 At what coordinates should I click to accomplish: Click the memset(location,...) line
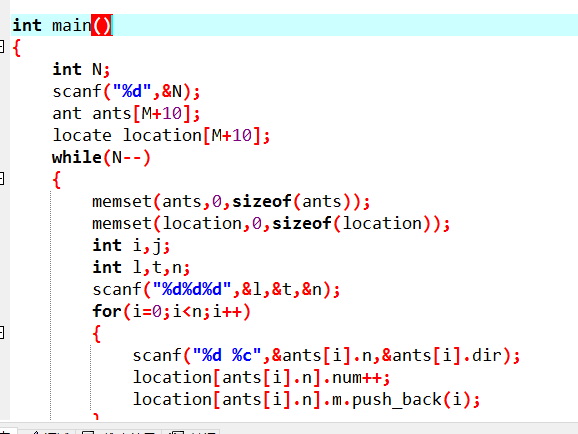271,224
